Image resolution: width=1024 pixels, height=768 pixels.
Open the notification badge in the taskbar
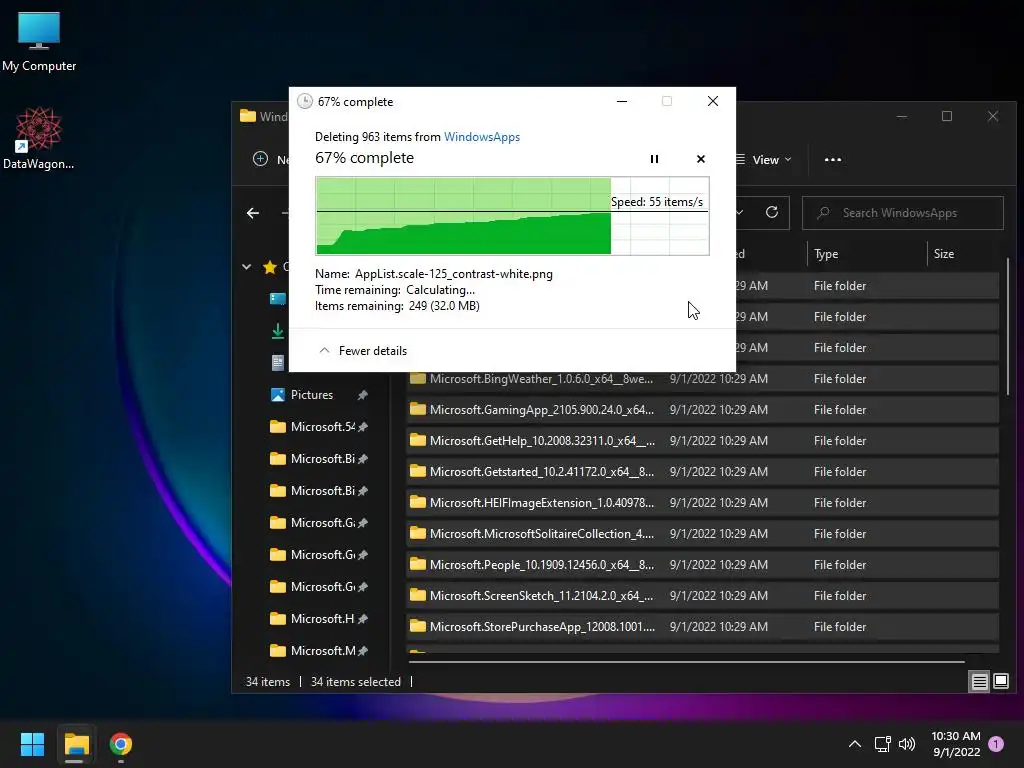(x=996, y=744)
